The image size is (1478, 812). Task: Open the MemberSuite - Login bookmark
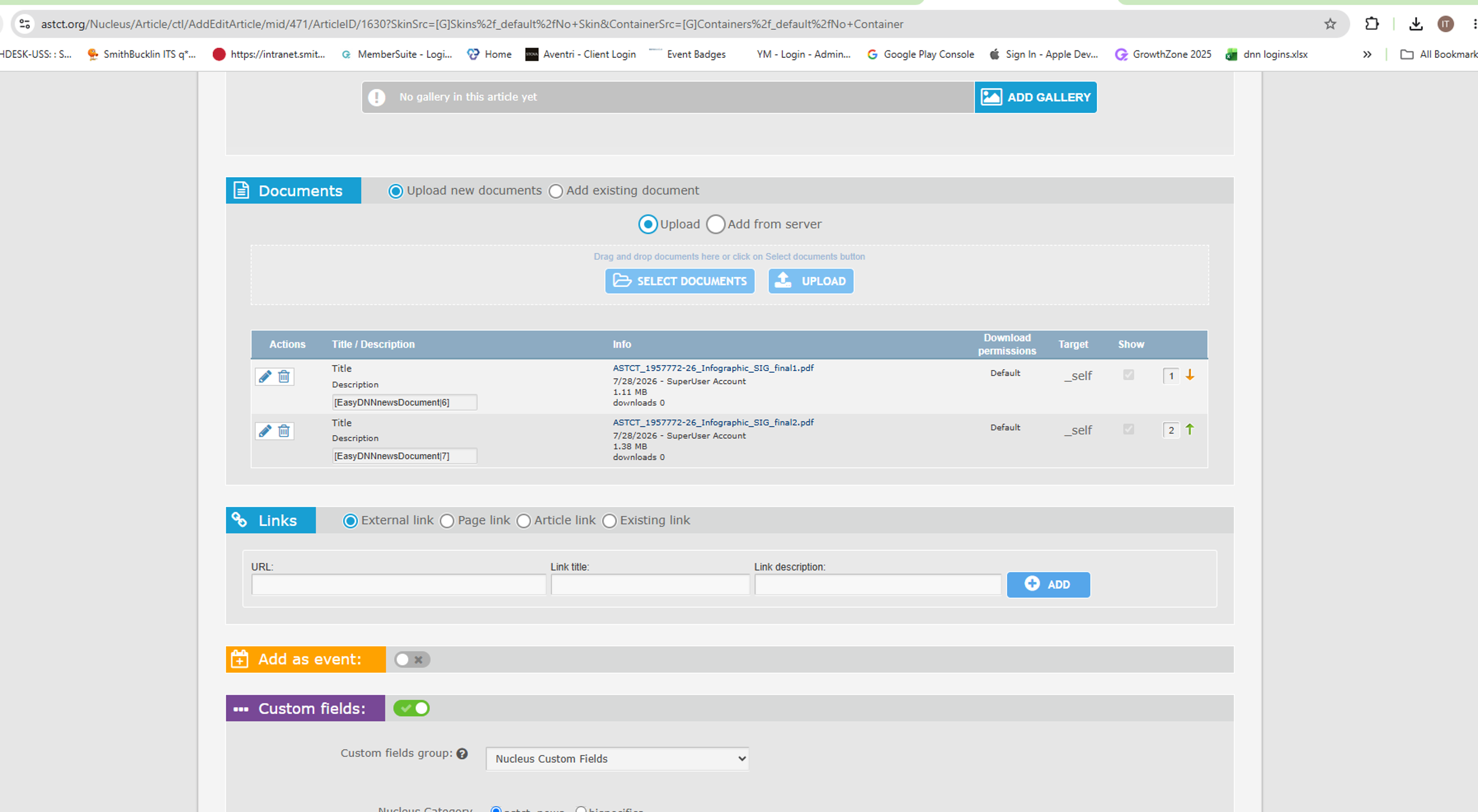(x=396, y=54)
